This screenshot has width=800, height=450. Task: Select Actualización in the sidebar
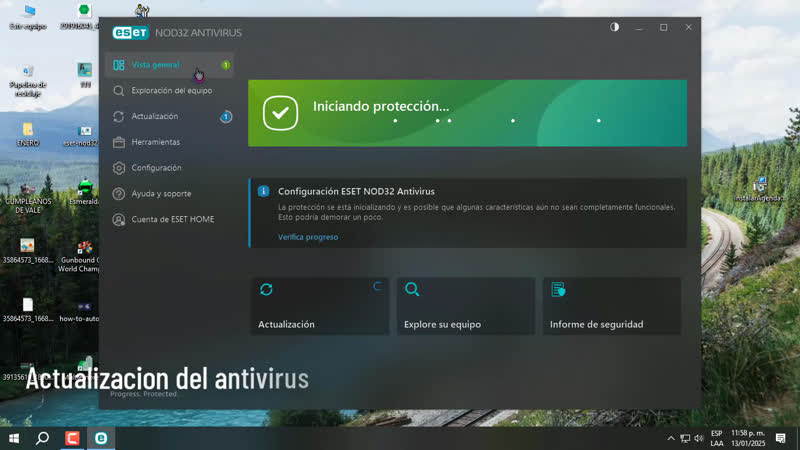pos(169,116)
